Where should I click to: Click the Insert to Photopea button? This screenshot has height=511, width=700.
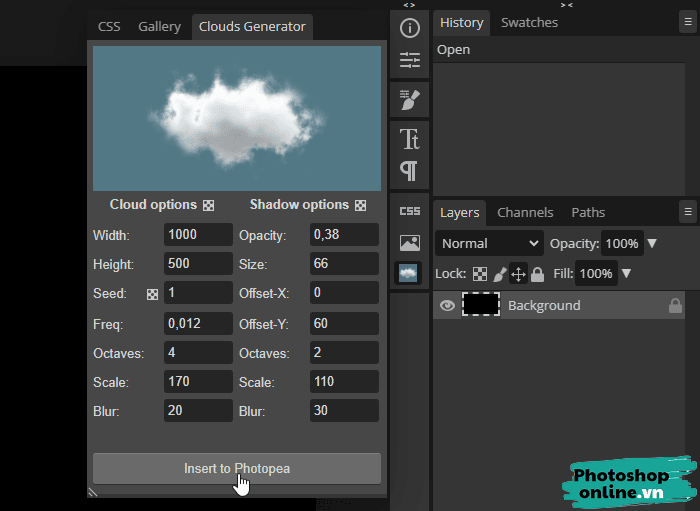(237, 468)
